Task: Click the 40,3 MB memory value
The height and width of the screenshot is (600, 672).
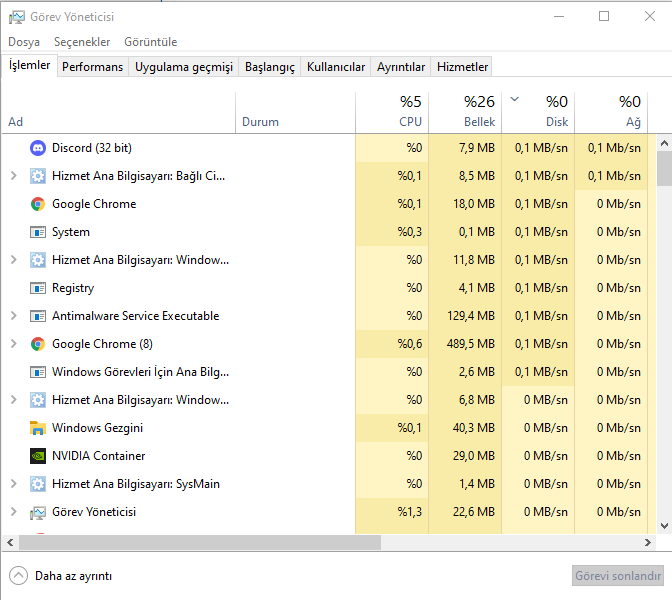Action: tap(474, 428)
